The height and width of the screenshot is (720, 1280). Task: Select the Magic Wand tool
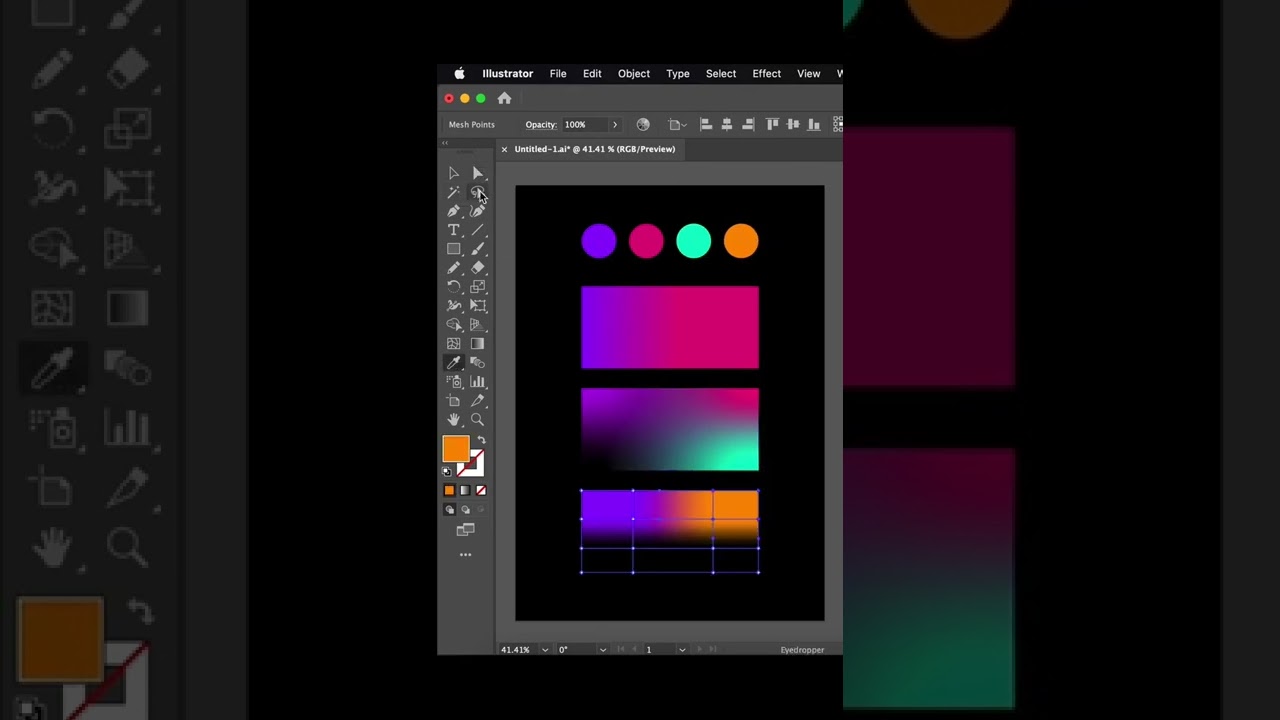pyautogui.click(x=453, y=192)
